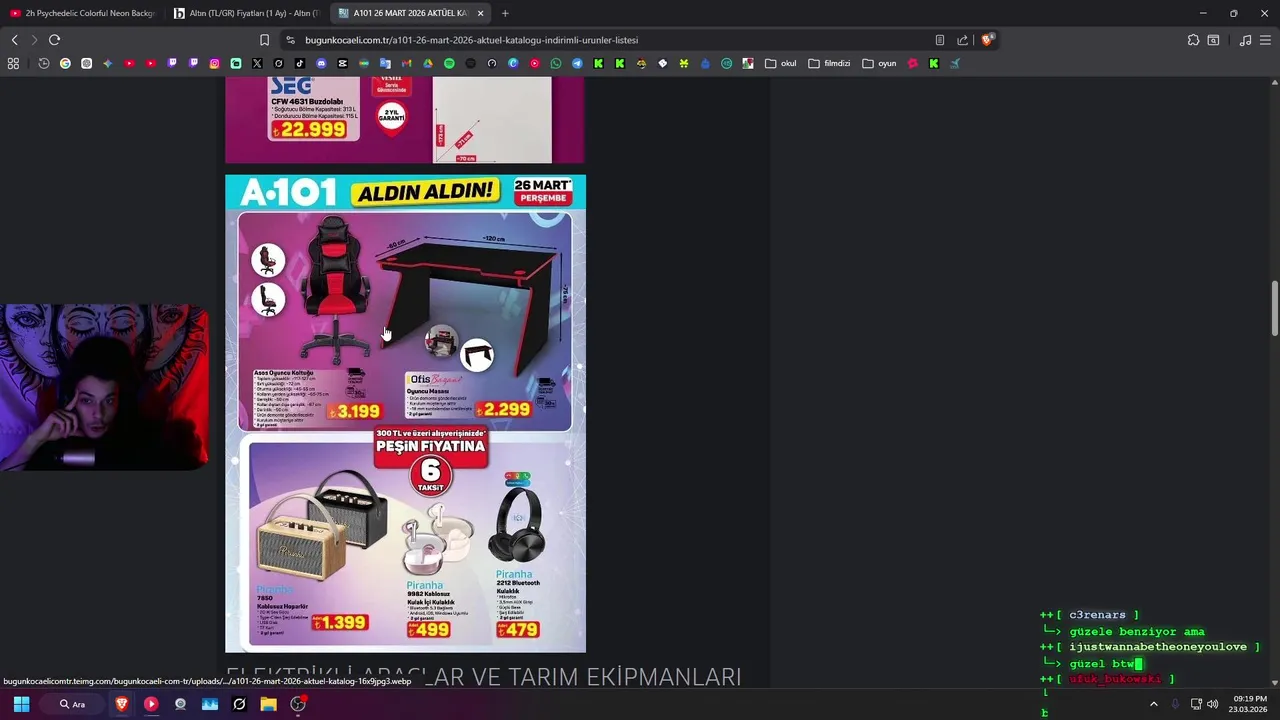Open the browser hamburger menu
The image size is (1280, 720).
1266,40
